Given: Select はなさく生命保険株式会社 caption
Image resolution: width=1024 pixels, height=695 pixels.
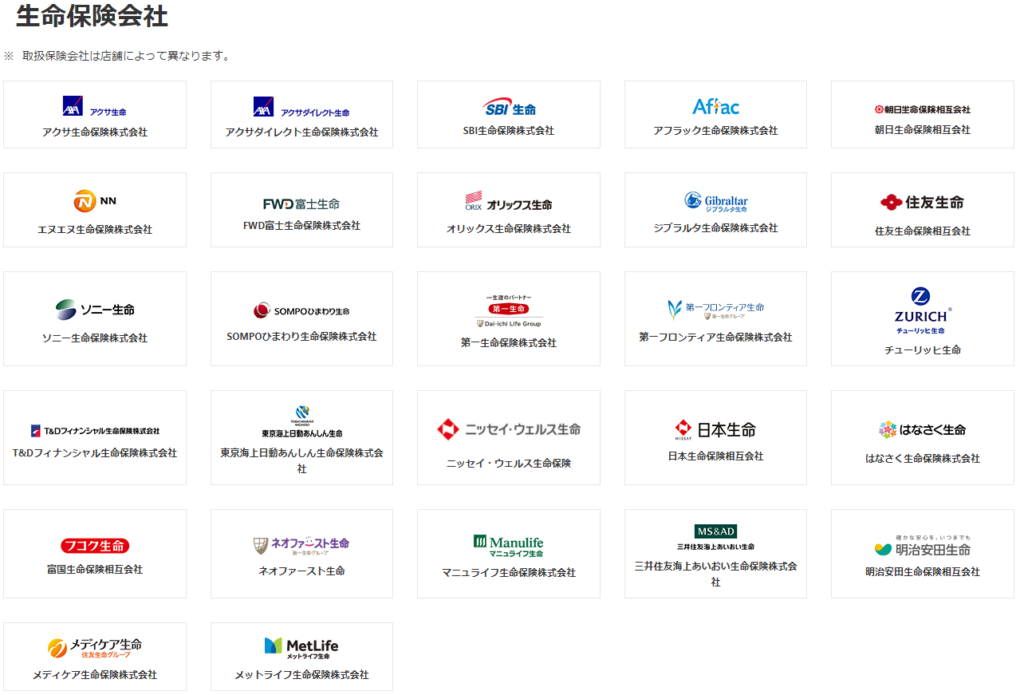Looking at the screenshot, I should tap(922, 459).
